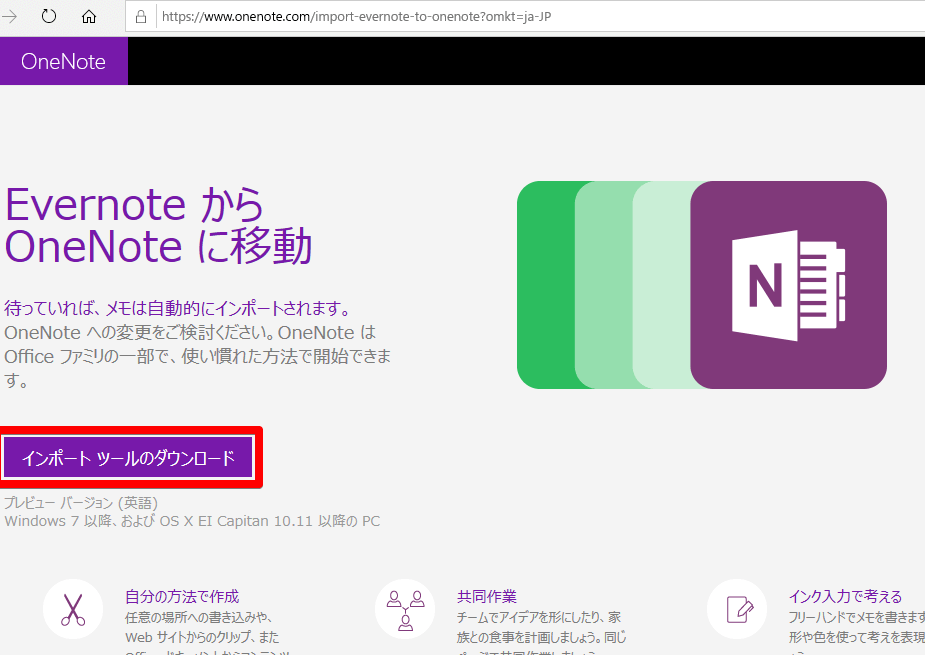This screenshot has height=655, width=925.
Task: Click text 待っていれば、メモは自動的にインポートされます。
Action: 179,308
